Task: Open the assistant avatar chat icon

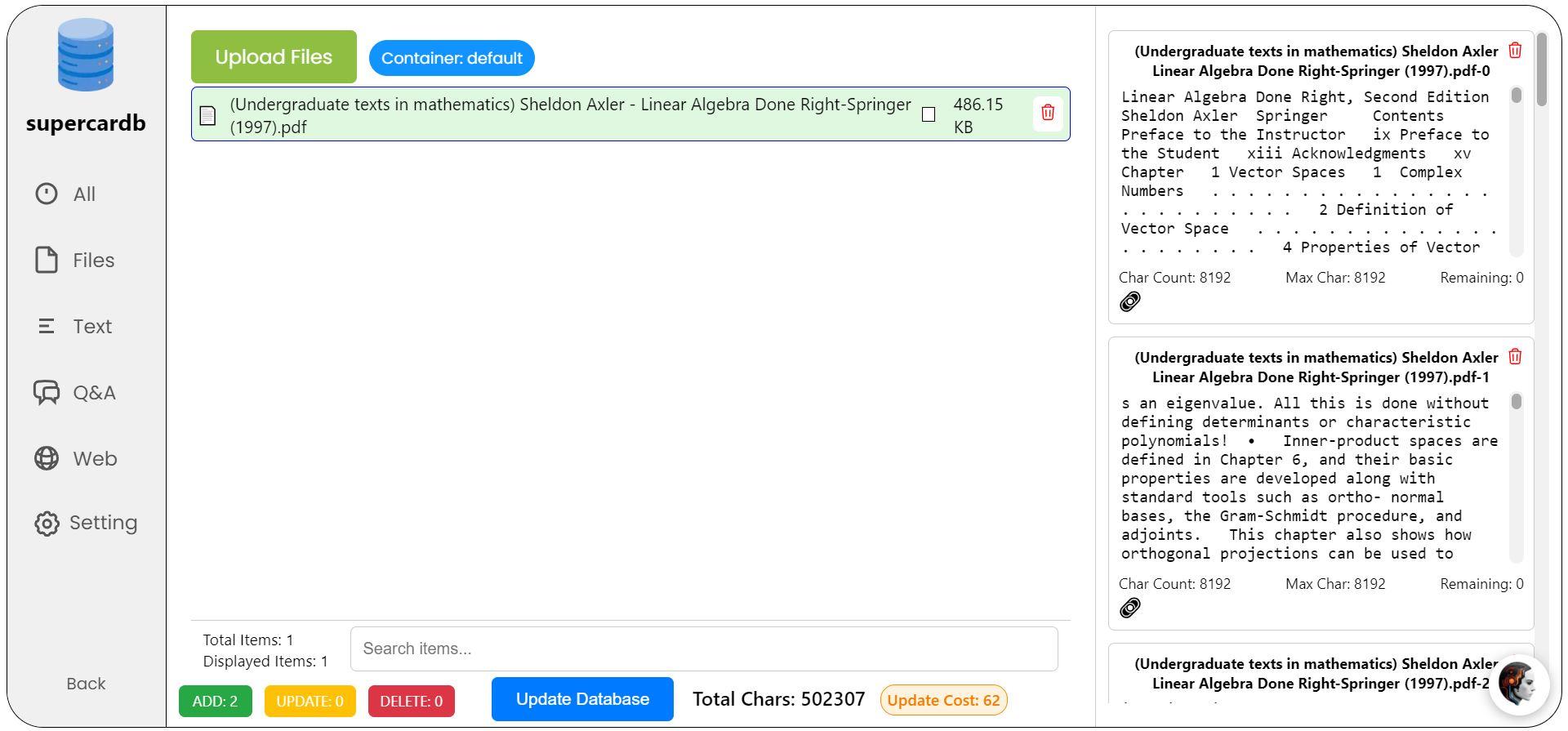Action: click(1520, 684)
